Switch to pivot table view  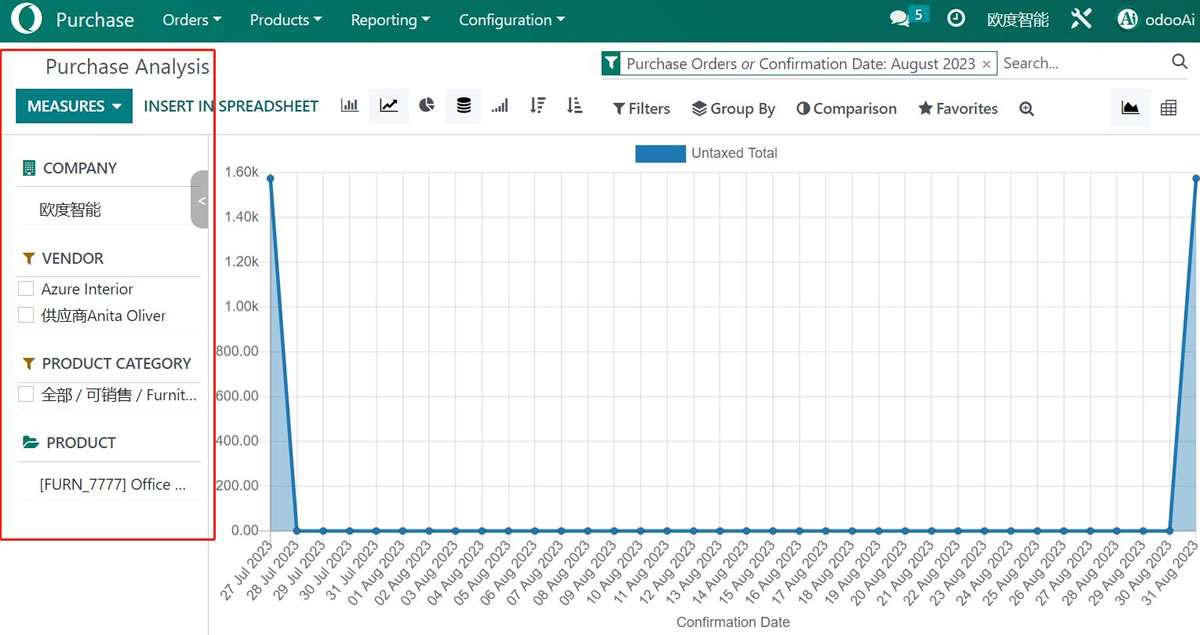point(1168,108)
